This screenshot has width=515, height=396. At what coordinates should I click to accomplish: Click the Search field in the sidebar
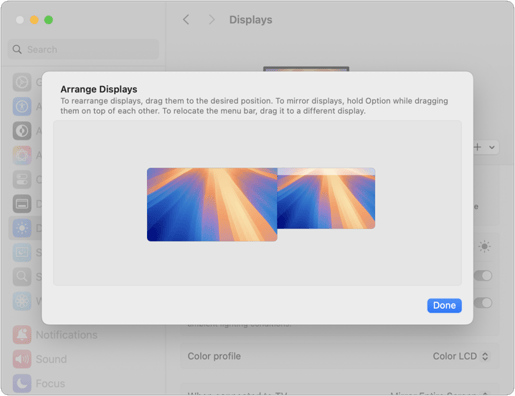[83, 49]
